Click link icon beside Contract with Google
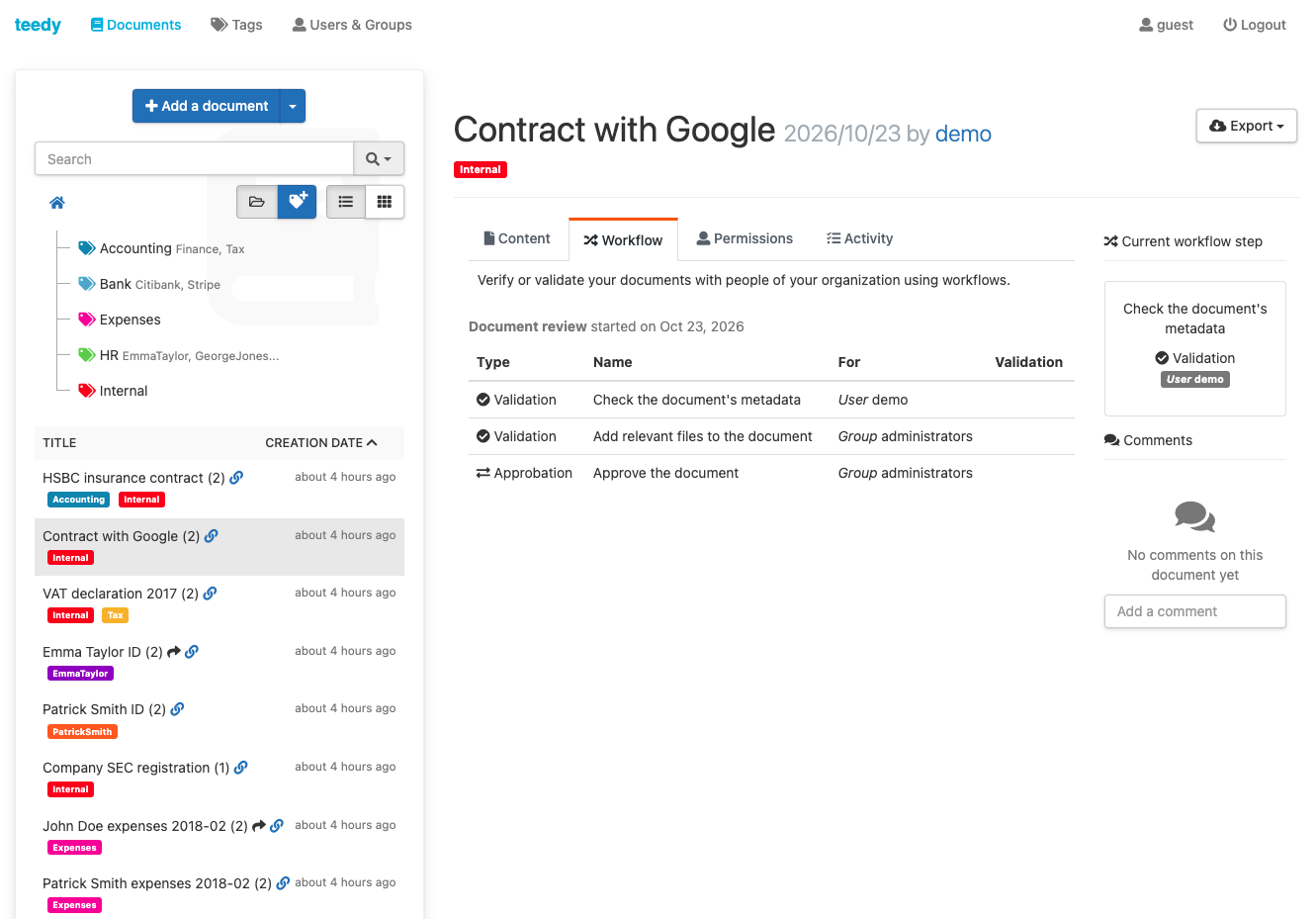Screen dimensions: 1316x919 click(x=212, y=536)
